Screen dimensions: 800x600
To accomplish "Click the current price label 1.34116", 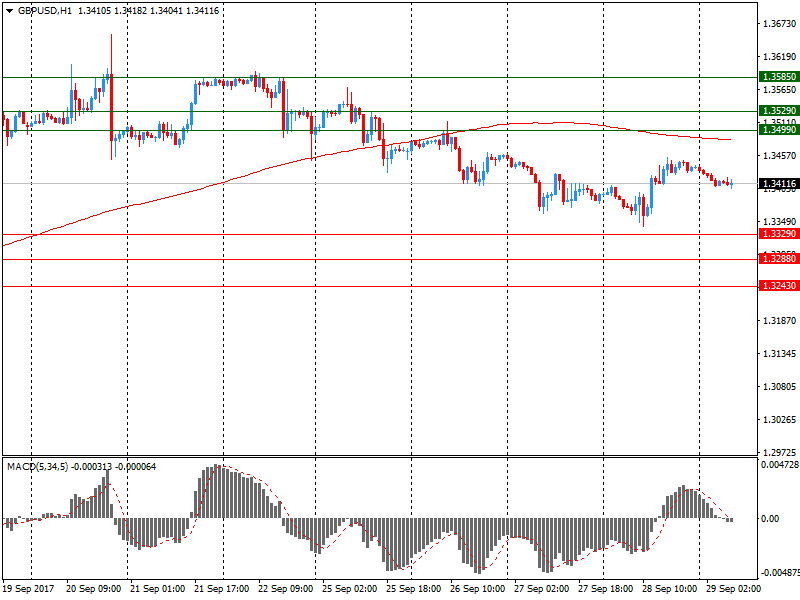I will coord(779,184).
